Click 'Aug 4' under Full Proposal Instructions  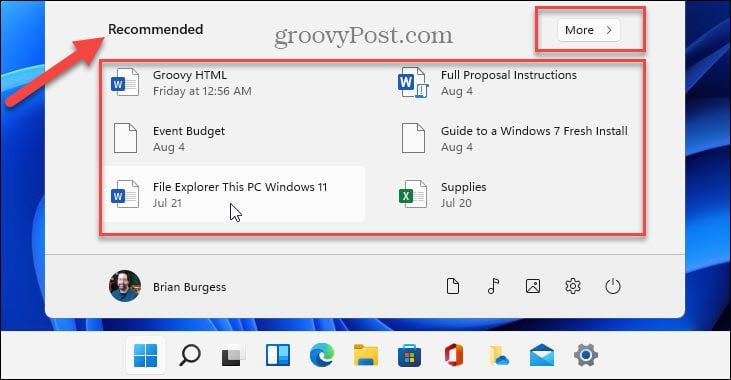click(457, 91)
